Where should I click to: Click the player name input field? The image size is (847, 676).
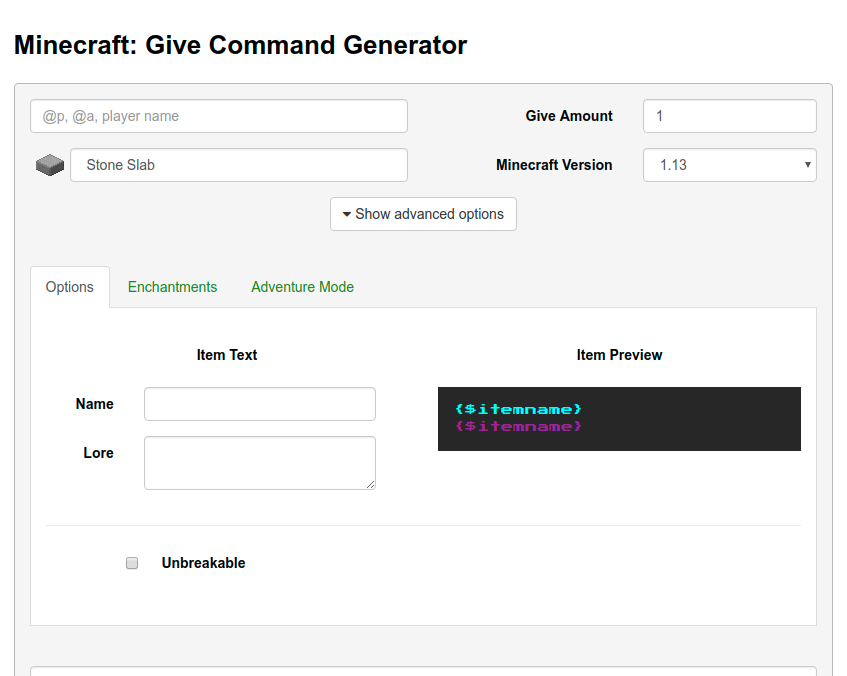[x=218, y=116]
